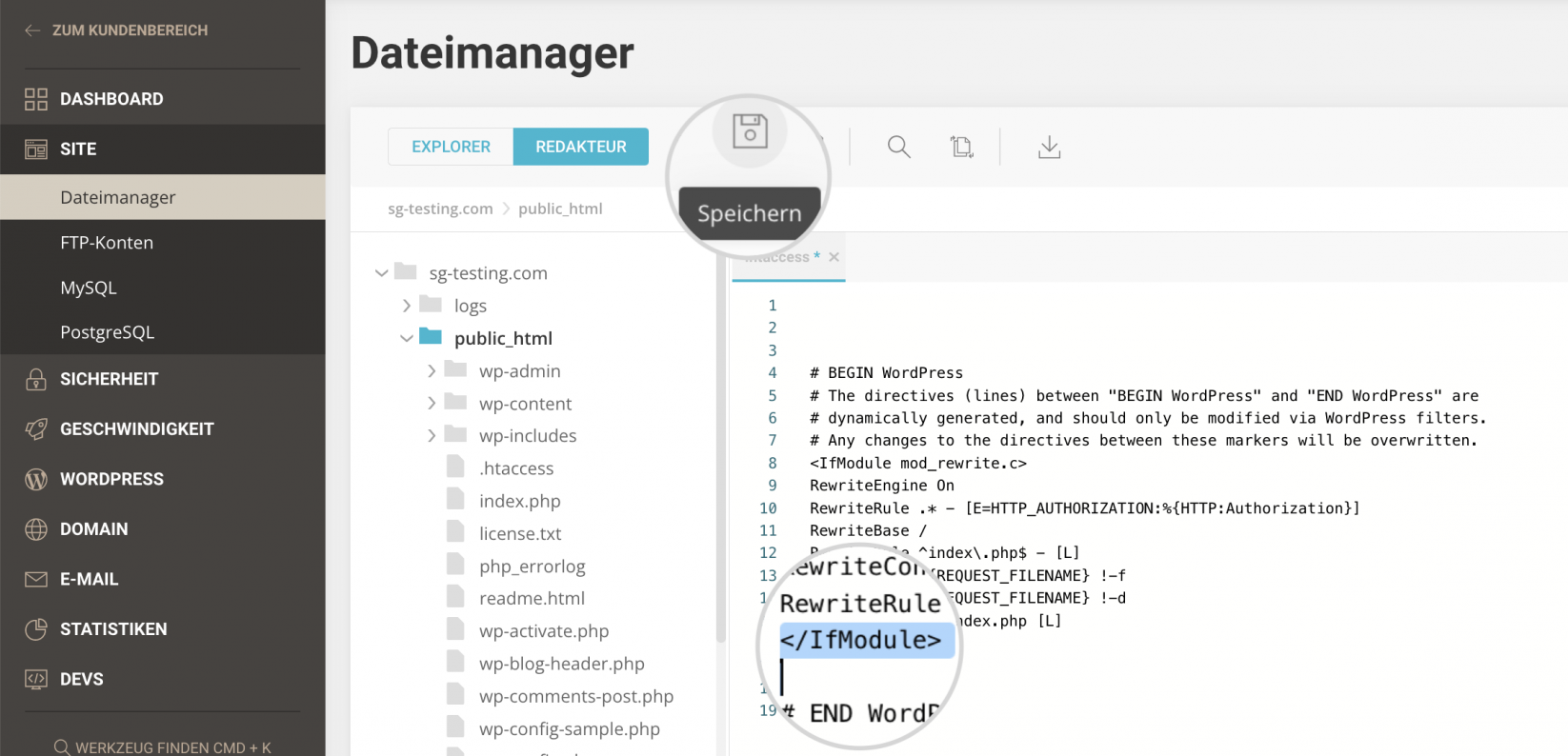
Task: Click the back arrow to Kundenbereich
Action: click(32, 30)
